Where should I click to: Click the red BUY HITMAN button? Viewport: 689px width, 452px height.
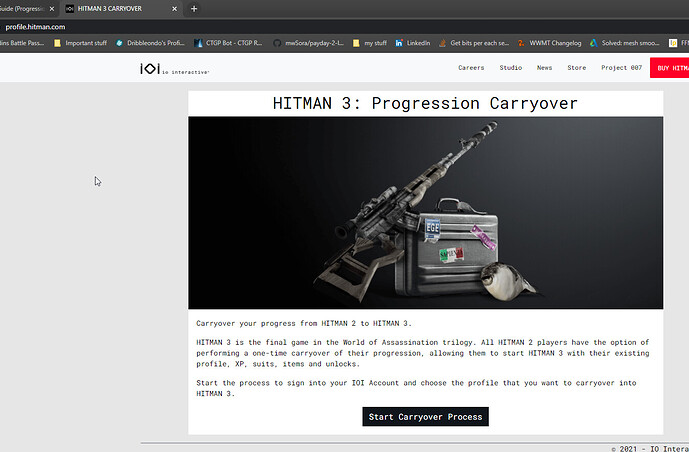click(669, 68)
